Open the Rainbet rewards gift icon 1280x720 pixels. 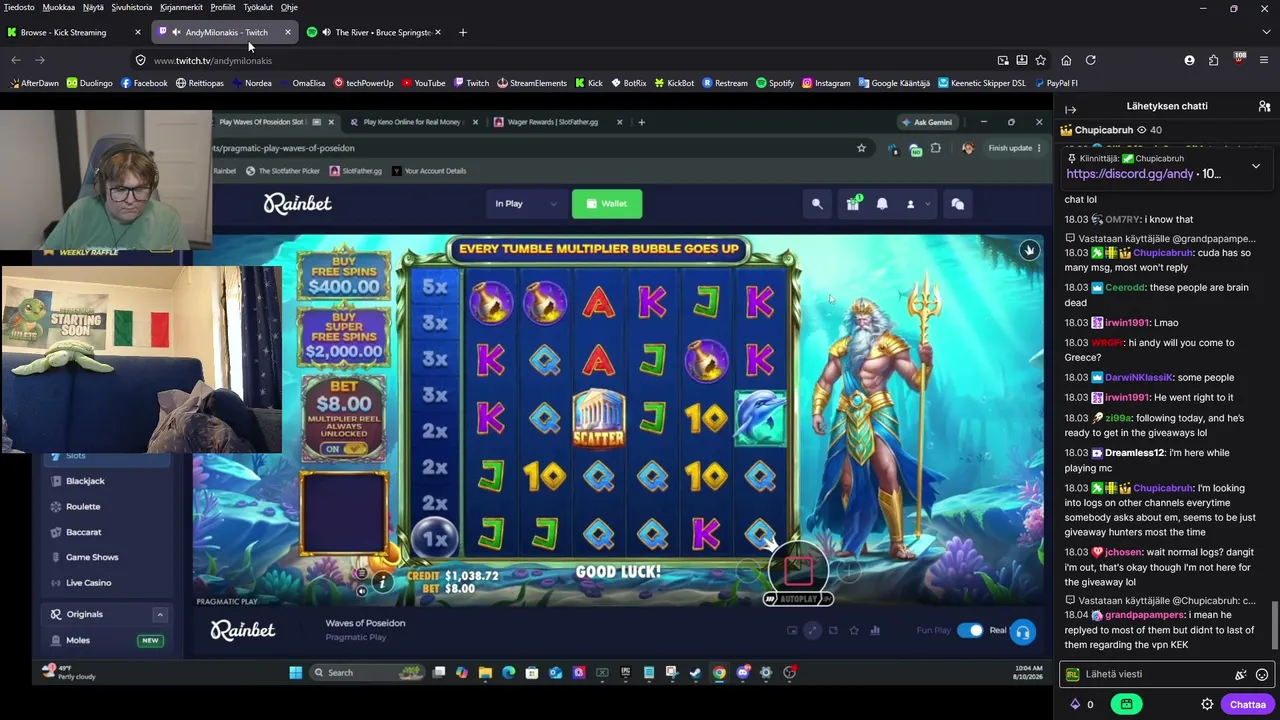click(x=853, y=204)
